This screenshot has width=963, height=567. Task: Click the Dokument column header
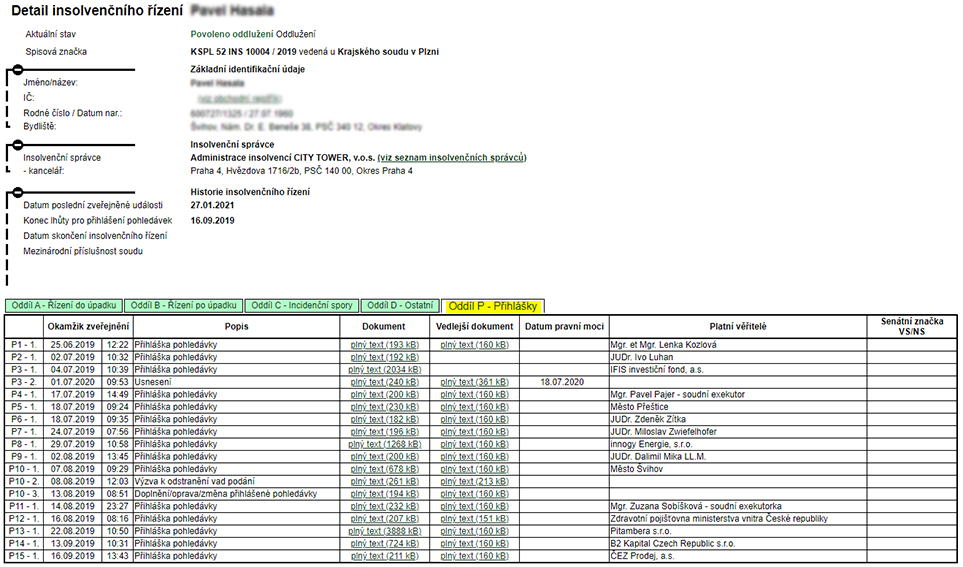click(384, 326)
